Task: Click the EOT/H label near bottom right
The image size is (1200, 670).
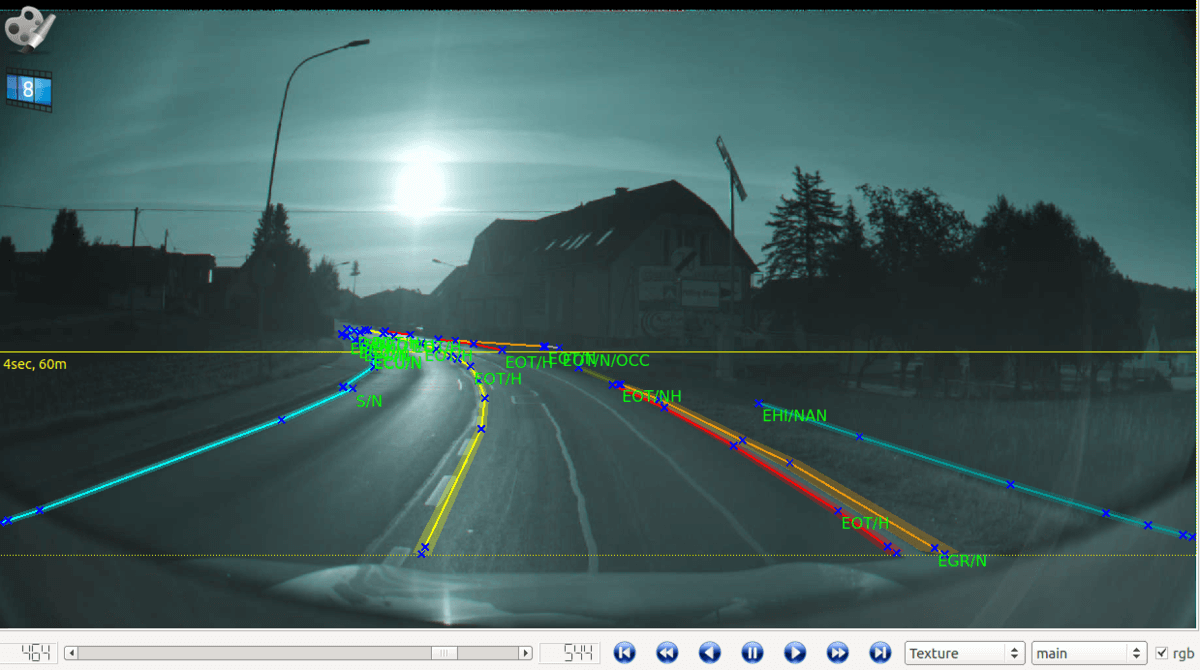Action: point(865,523)
